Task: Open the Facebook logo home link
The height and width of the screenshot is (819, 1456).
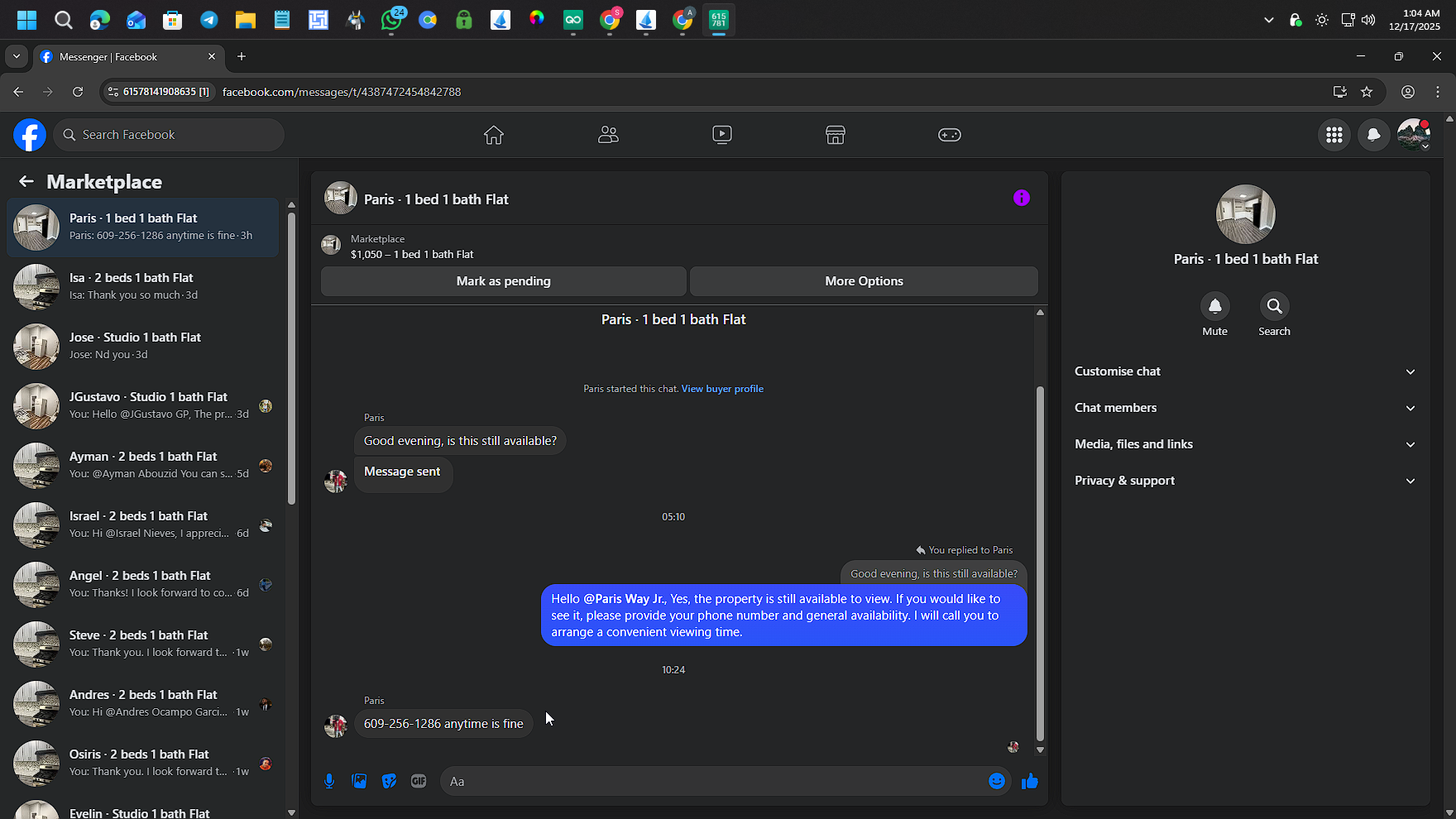Action: click(30, 135)
